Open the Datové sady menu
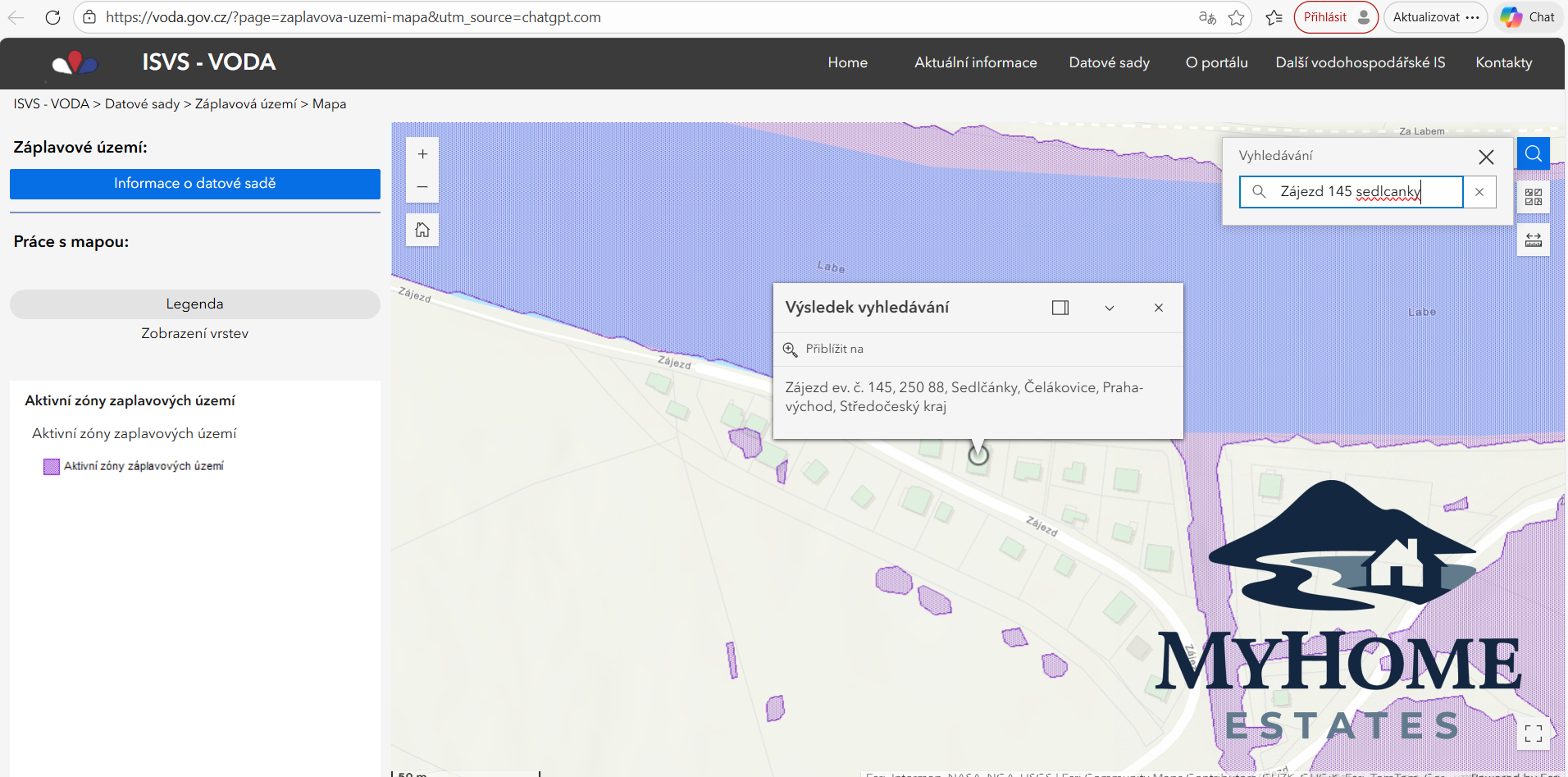The image size is (1568, 777). [1109, 62]
